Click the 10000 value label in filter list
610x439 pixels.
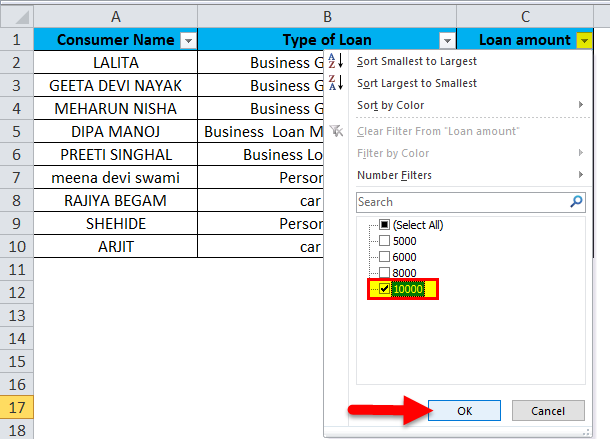pos(408,289)
